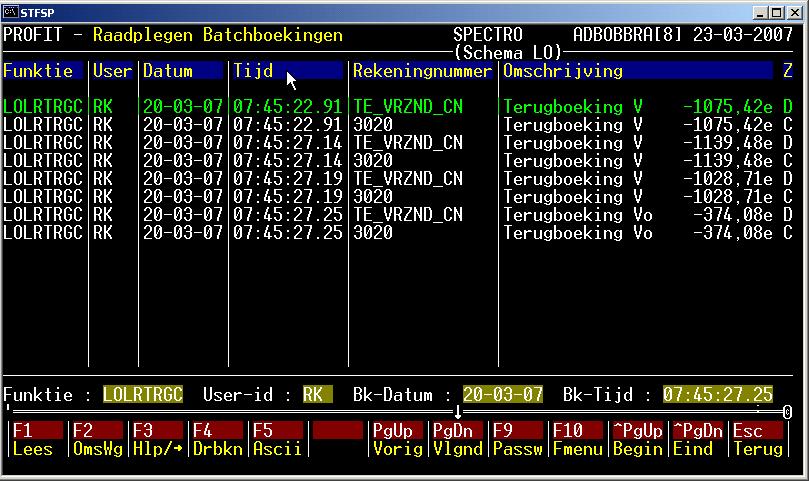The image size is (809, 481).
Task: Select TE_VRZND_CN account at 07:45:27.25
Action: pyautogui.click(x=408, y=215)
